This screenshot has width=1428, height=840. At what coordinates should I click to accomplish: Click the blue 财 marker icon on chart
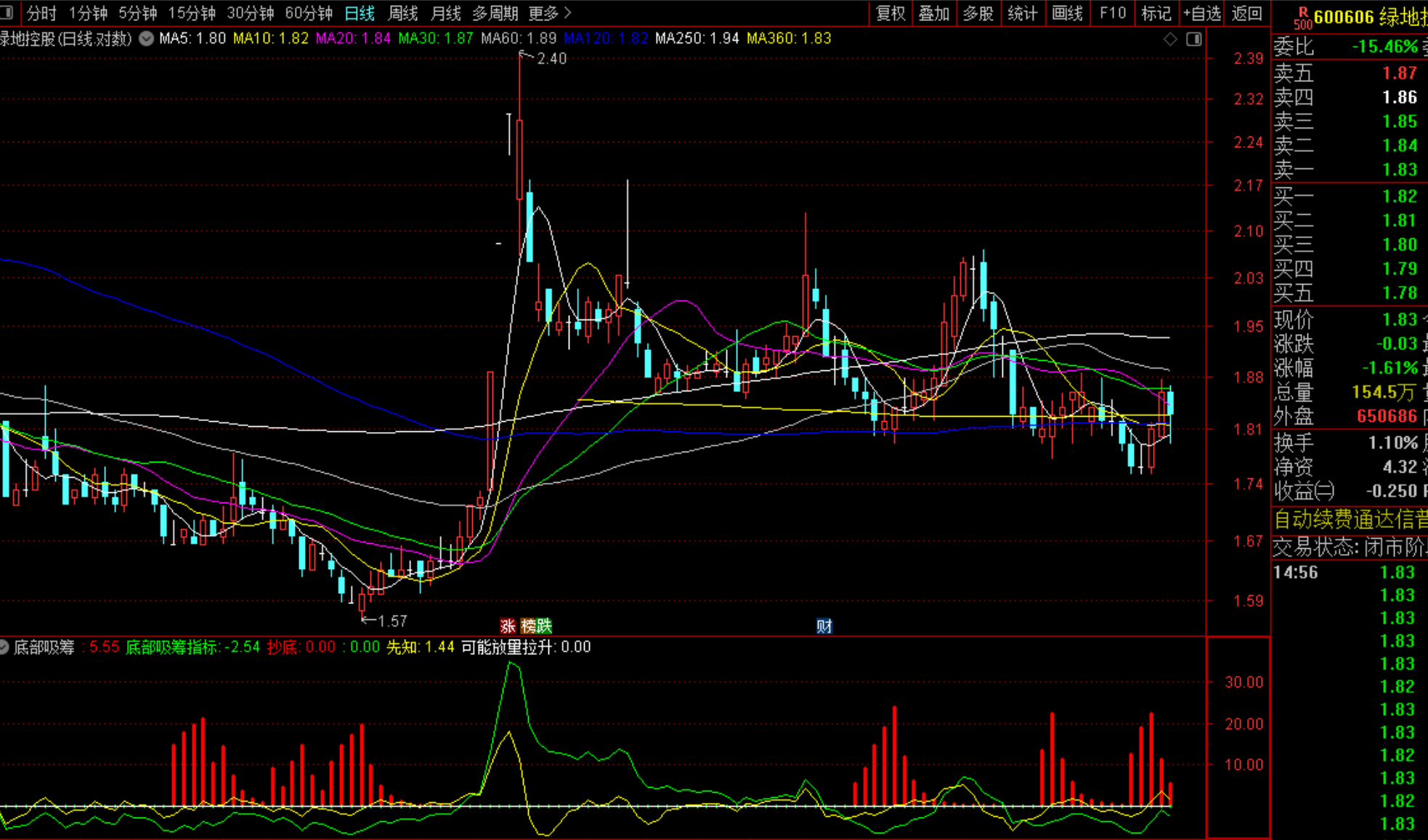[x=824, y=626]
